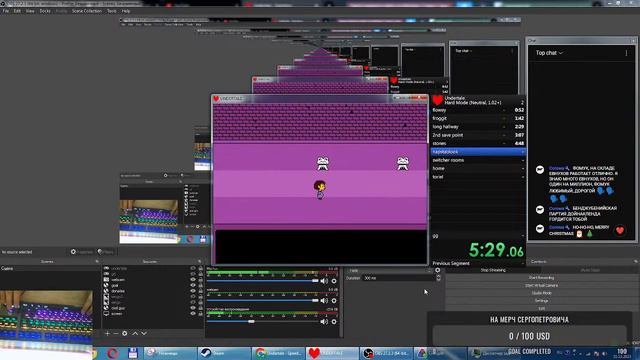Mute the Mic/Aux speaker icon

point(324,281)
